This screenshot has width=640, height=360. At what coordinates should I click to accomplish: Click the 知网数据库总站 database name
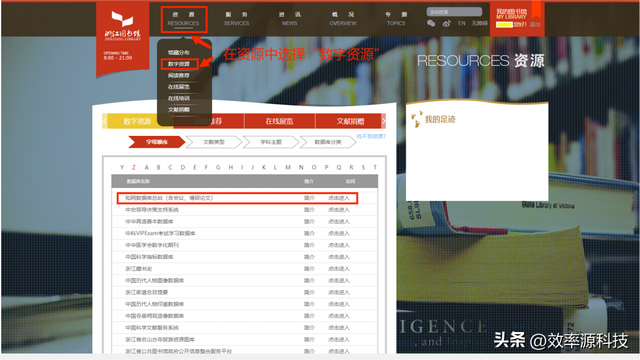click(169, 198)
